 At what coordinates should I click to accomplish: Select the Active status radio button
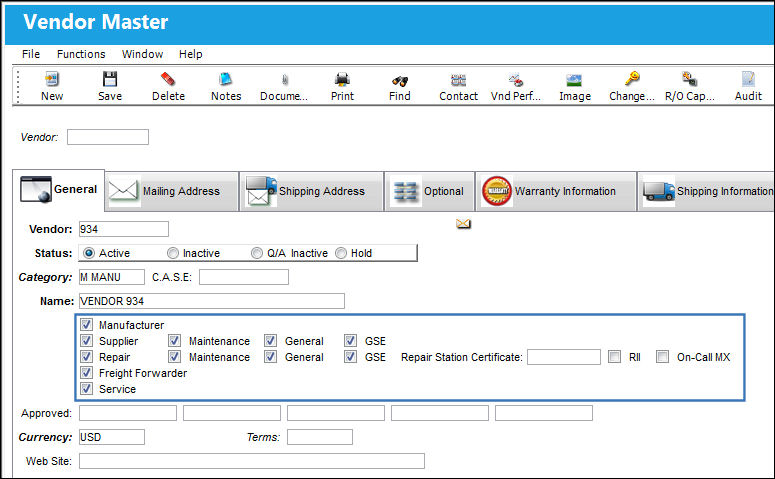click(89, 253)
